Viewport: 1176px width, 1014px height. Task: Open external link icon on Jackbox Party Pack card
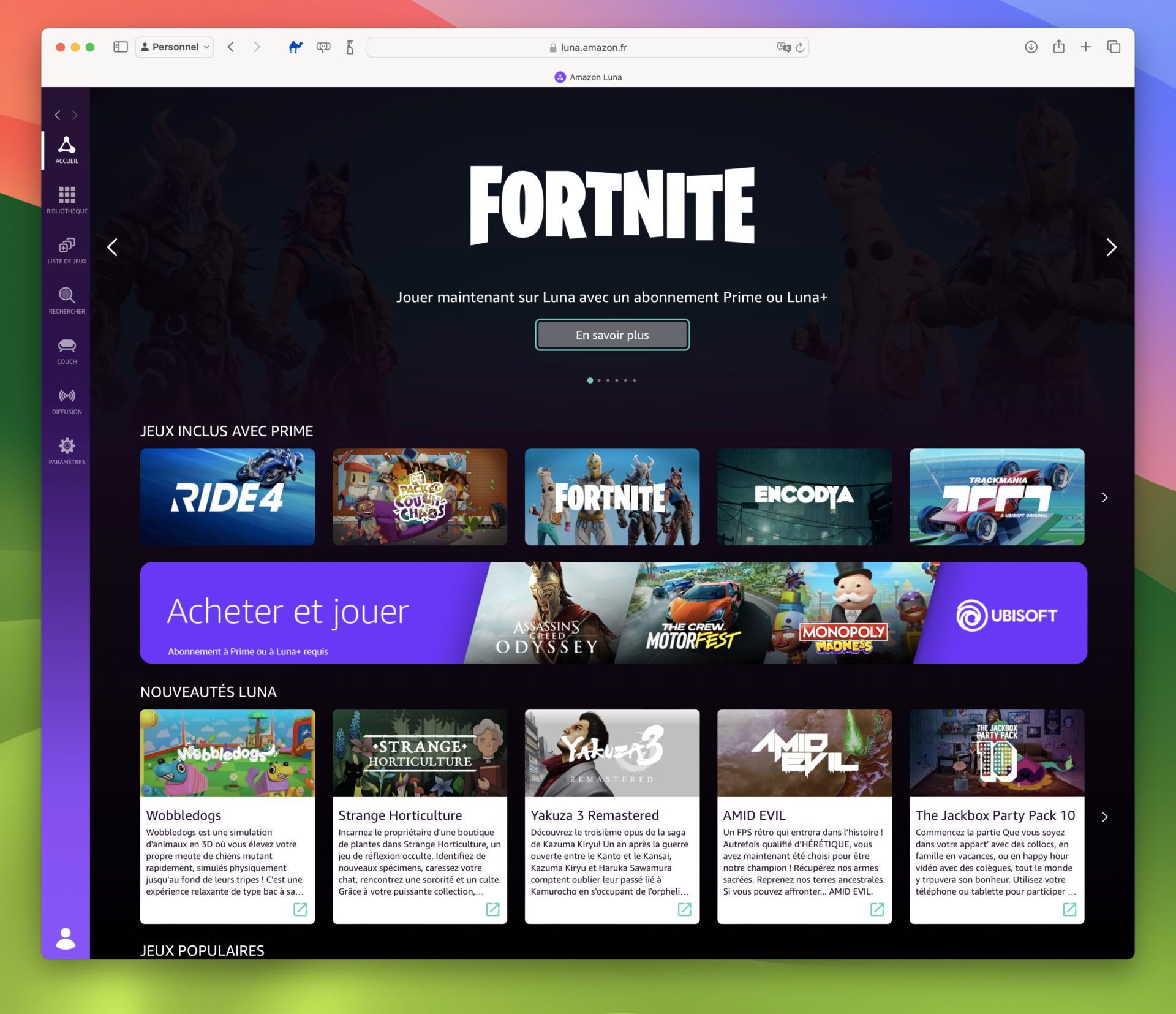[1069, 909]
